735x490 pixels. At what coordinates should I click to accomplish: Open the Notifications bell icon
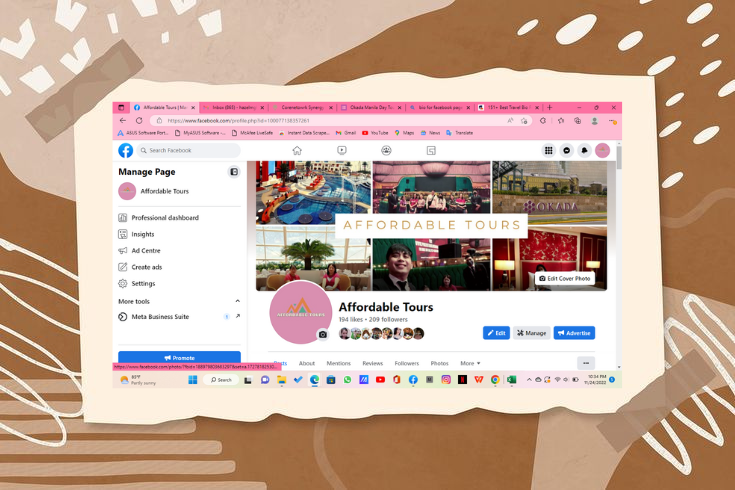[x=585, y=151]
